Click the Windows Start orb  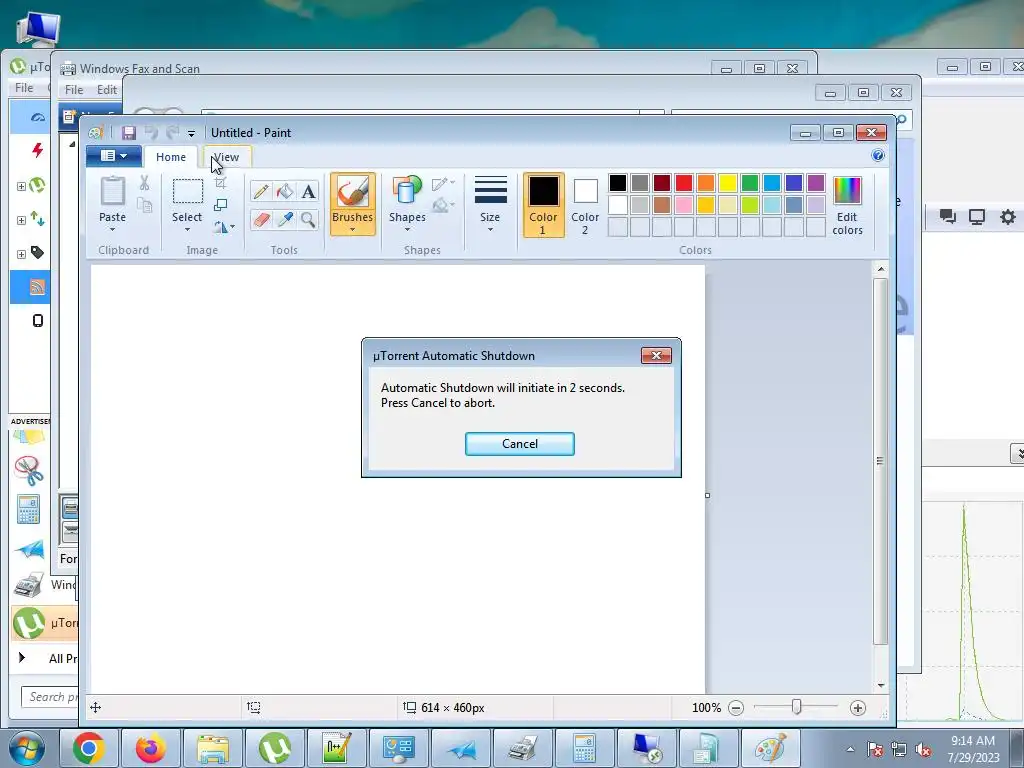(x=27, y=748)
